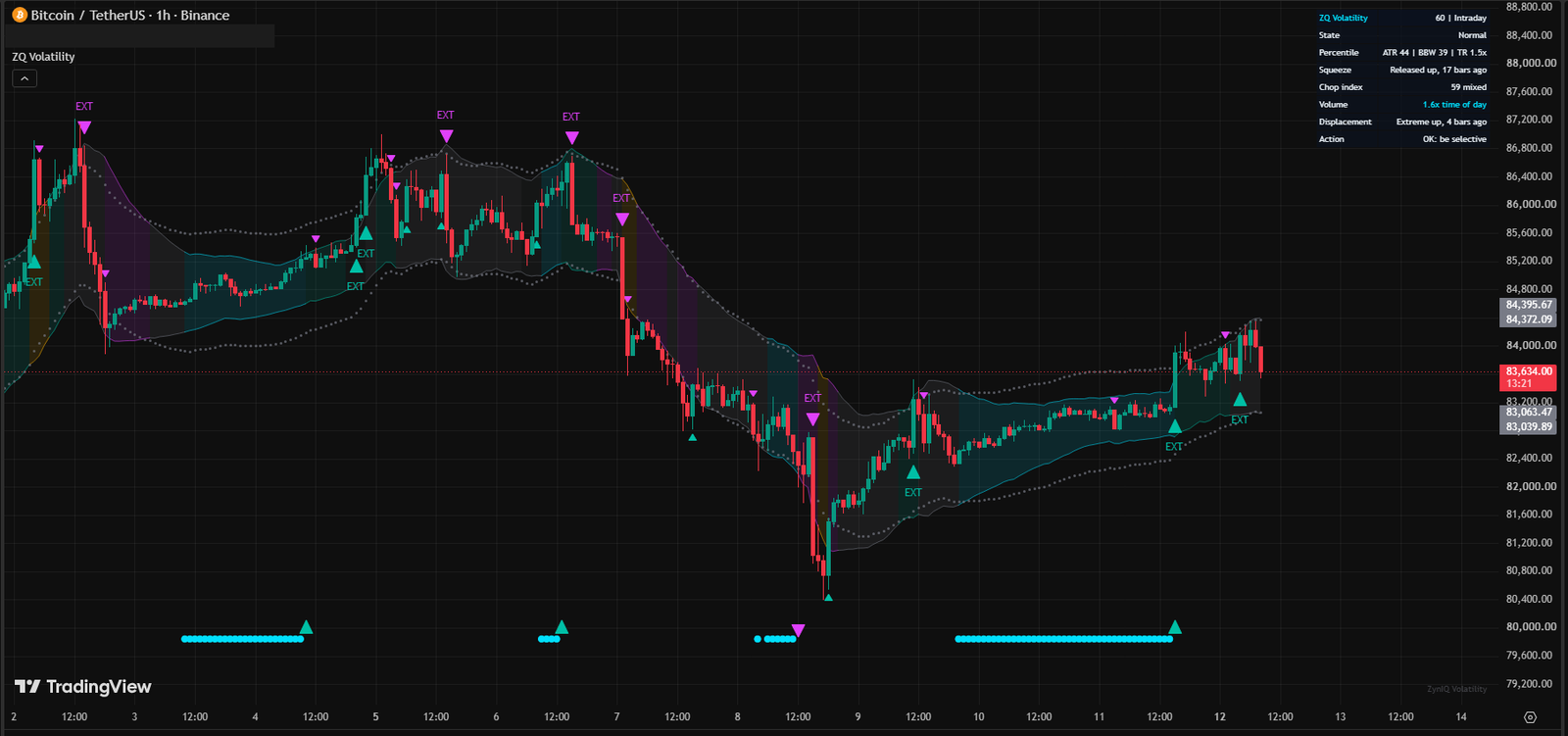The height and width of the screenshot is (736, 1568).
Task: Click the 84,395.67 upper band price label
Action: (x=1529, y=305)
